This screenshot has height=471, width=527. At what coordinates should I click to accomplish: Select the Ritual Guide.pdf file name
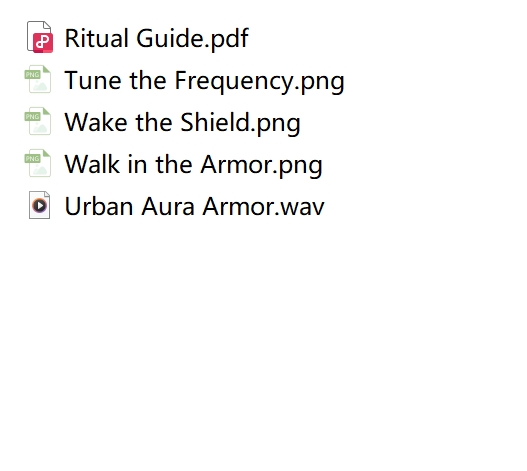point(157,38)
